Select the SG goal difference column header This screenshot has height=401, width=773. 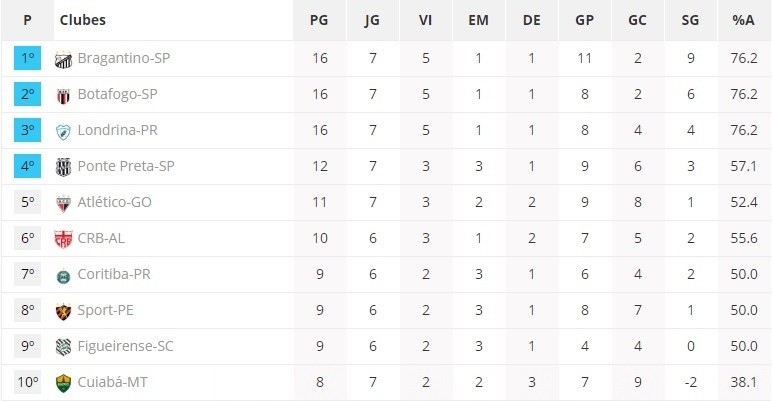pyautogui.click(x=690, y=20)
